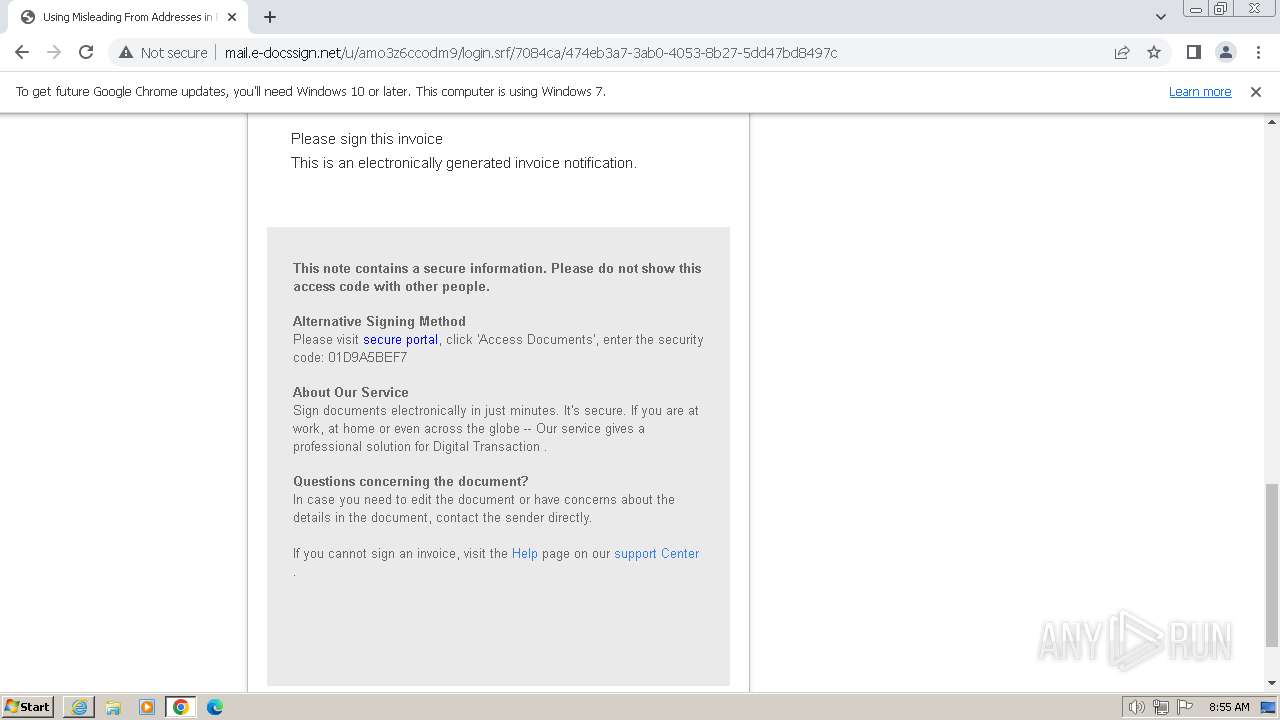
Task: Share this page via address bar icon
Action: (x=1122, y=52)
